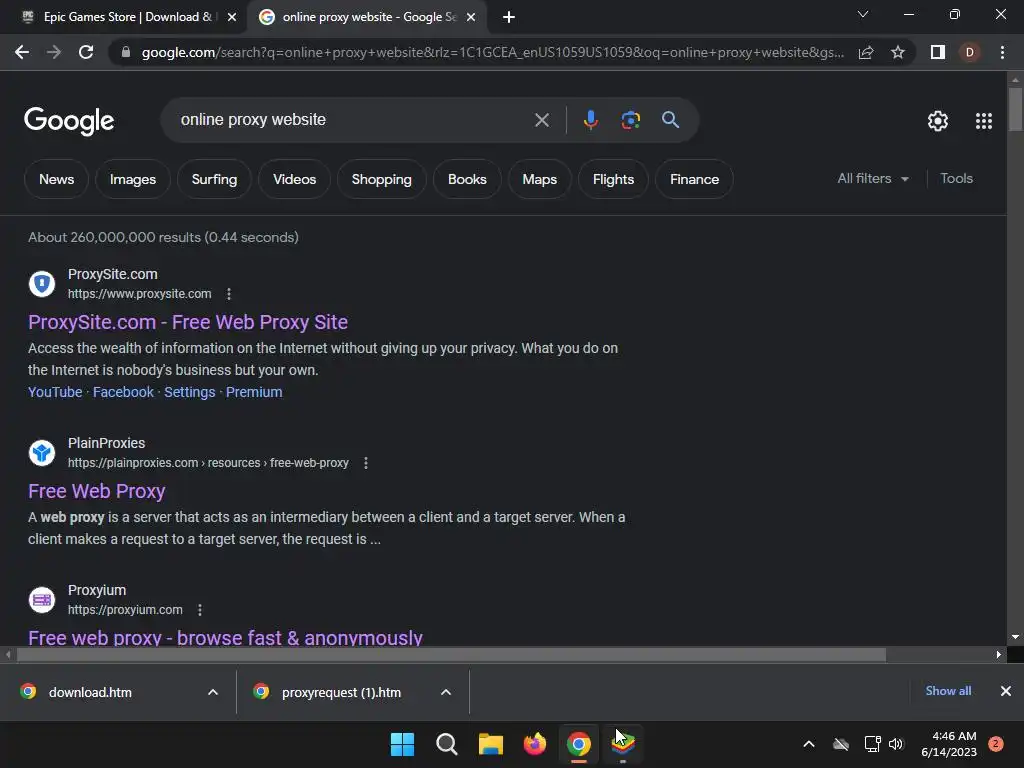Open profile D avatar
Image resolution: width=1024 pixels, height=768 pixels.
[x=970, y=52]
